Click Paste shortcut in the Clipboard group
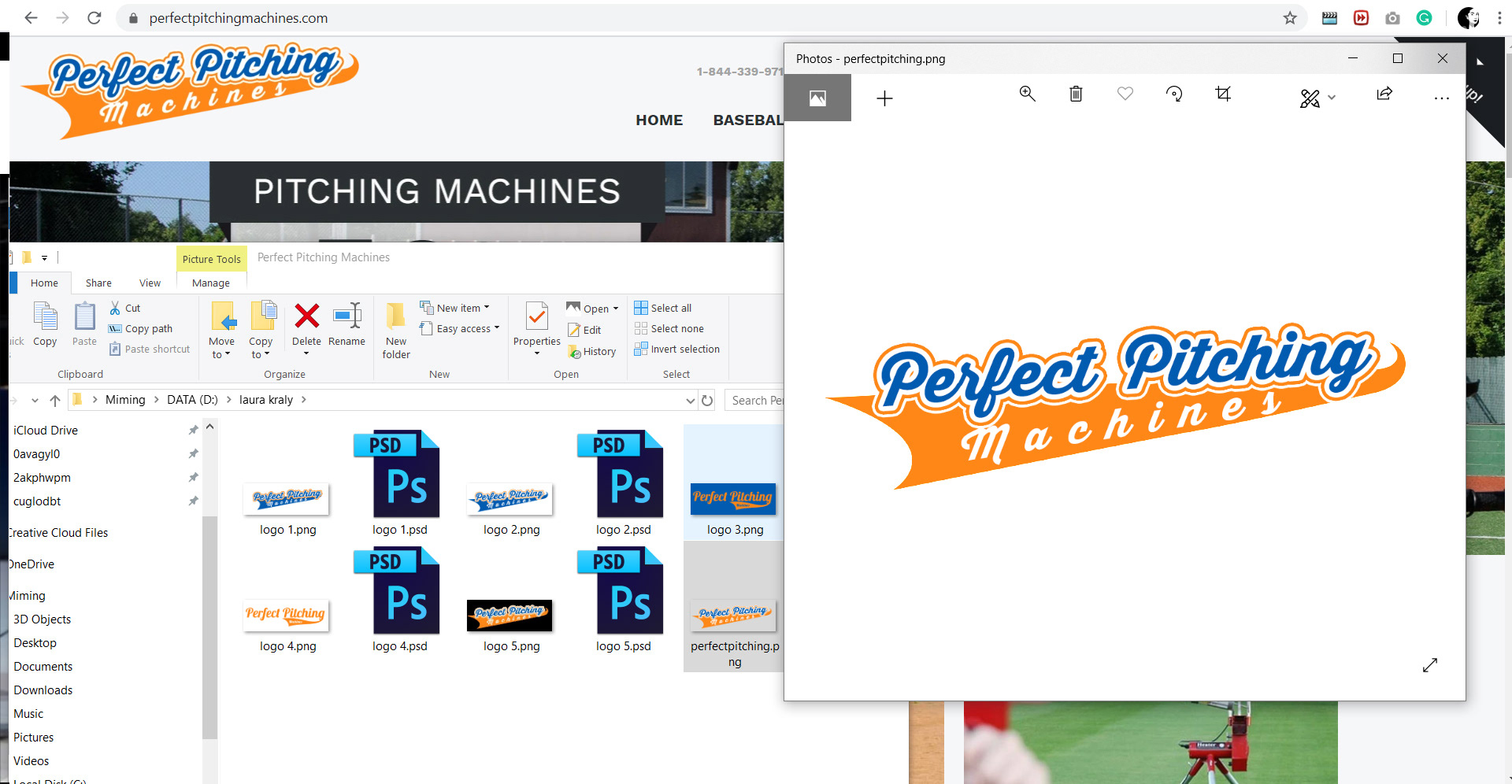The image size is (1512, 784). coord(150,349)
